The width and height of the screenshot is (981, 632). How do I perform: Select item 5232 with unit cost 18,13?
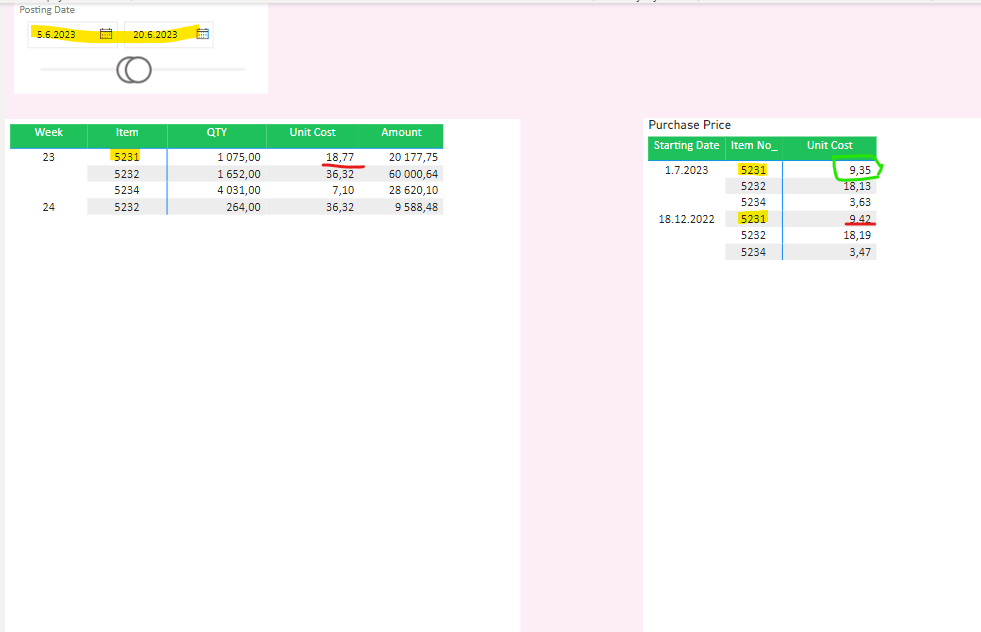(x=753, y=186)
